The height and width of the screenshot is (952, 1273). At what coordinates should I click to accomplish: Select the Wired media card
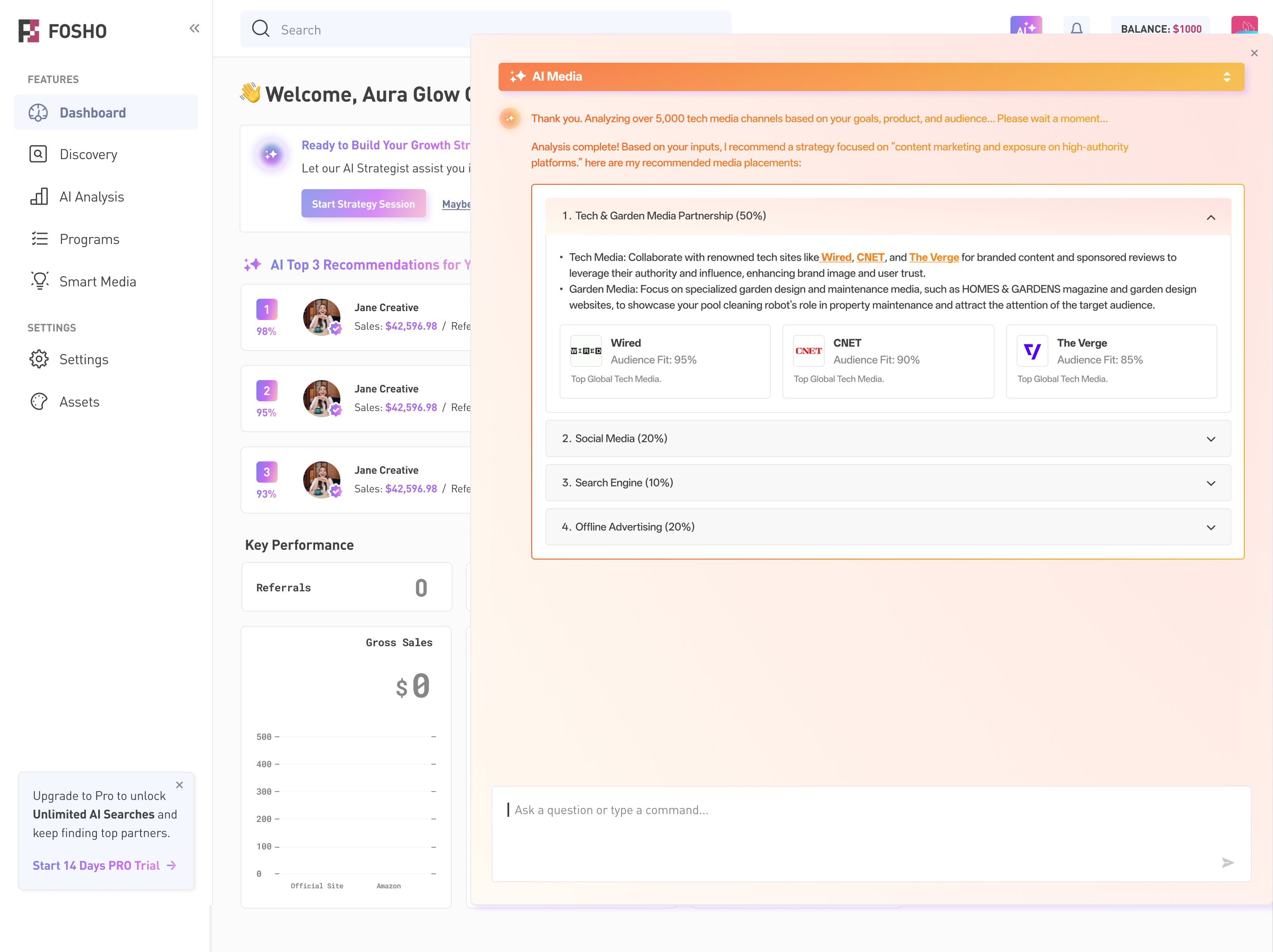point(665,362)
